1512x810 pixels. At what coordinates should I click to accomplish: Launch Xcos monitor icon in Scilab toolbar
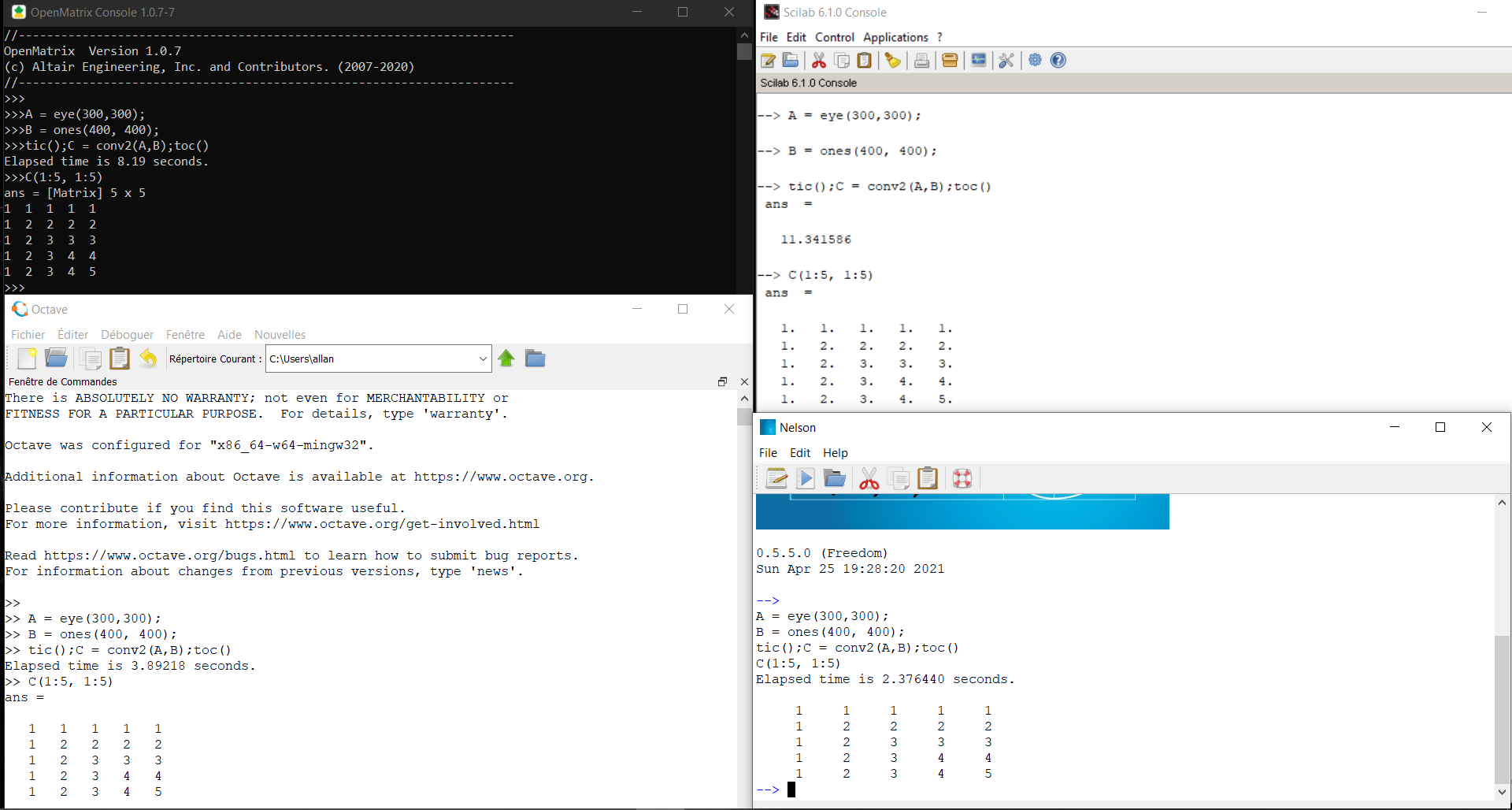point(978,61)
